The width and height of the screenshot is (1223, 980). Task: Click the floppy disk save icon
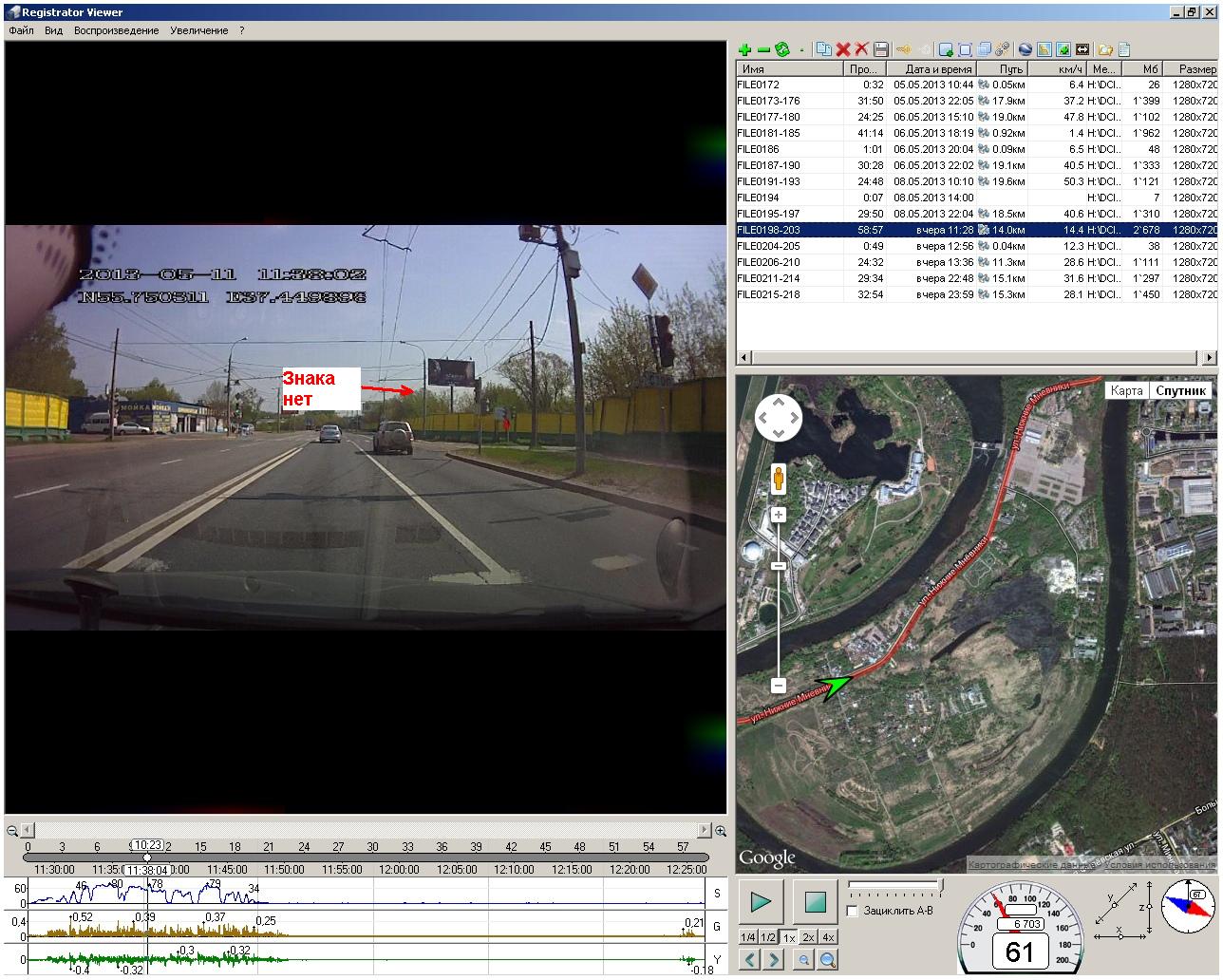click(x=881, y=49)
